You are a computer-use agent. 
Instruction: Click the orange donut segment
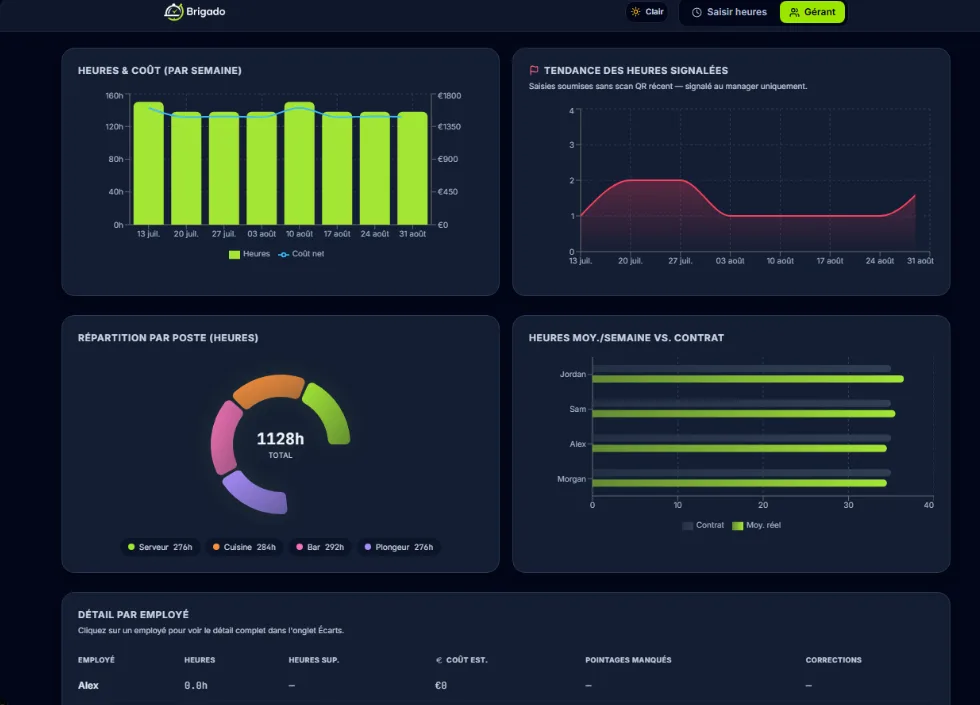coord(269,389)
